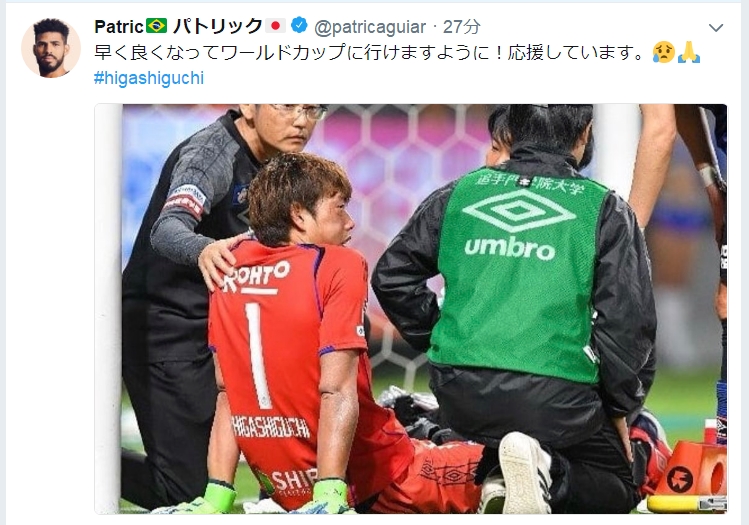Click the crying face emoji in tweet
749x525 pixels.
click(x=664, y=52)
